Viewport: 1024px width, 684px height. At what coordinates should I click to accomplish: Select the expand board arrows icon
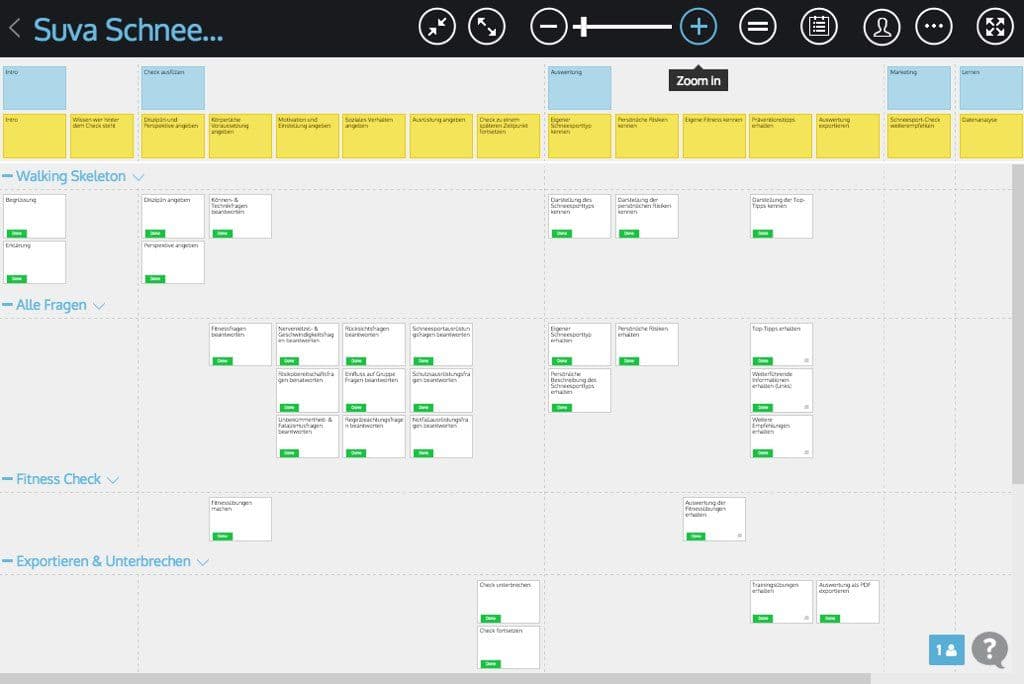click(x=487, y=26)
